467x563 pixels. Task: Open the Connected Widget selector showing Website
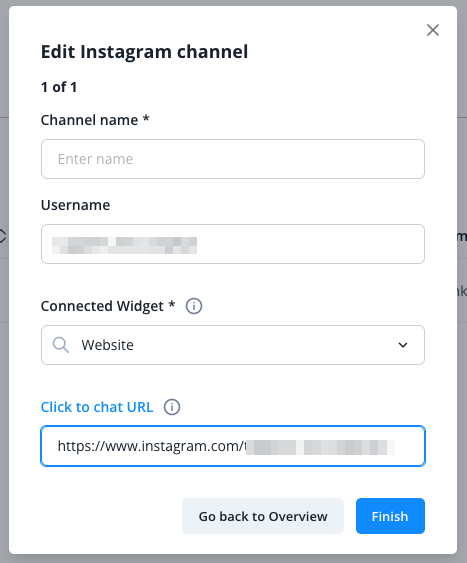(x=233, y=345)
